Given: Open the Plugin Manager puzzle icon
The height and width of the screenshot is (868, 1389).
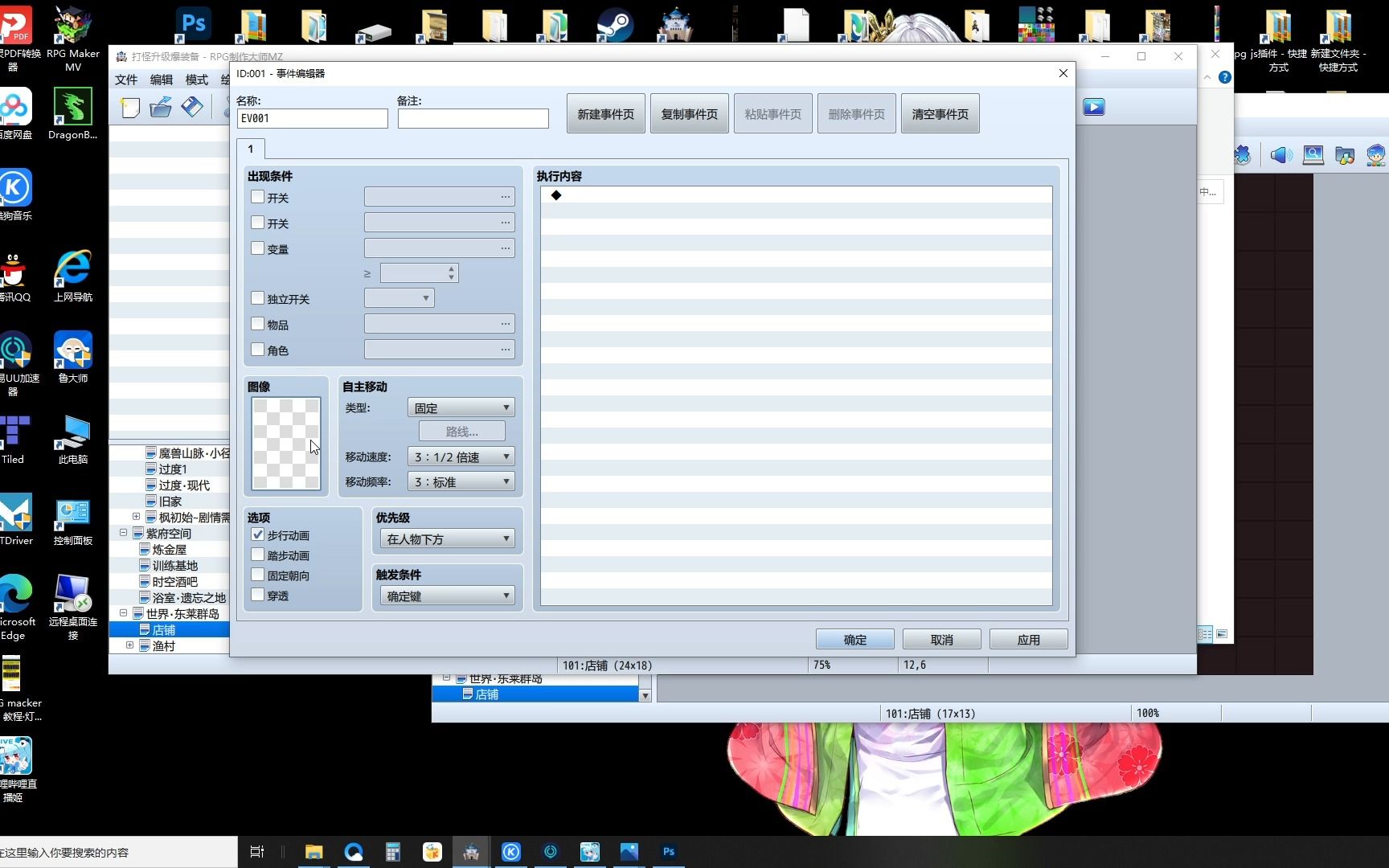Looking at the screenshot, I should tap(1242, 155).
